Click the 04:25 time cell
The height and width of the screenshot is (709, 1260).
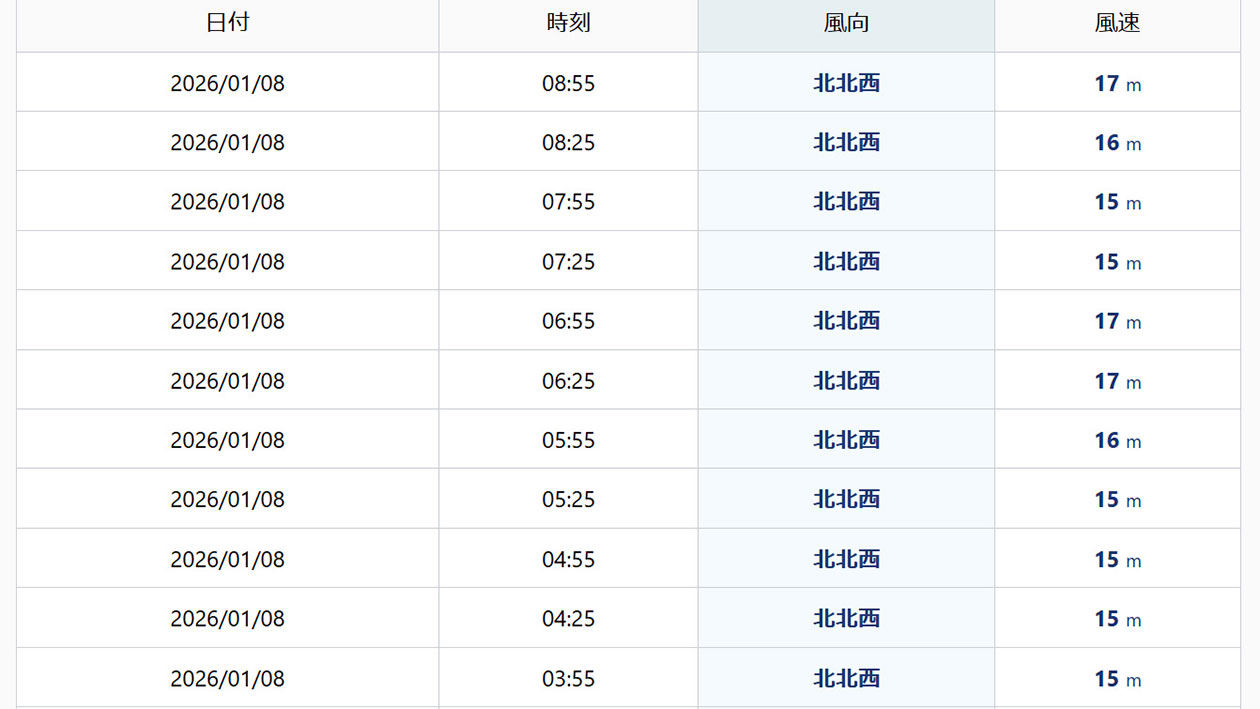point(568,619)
